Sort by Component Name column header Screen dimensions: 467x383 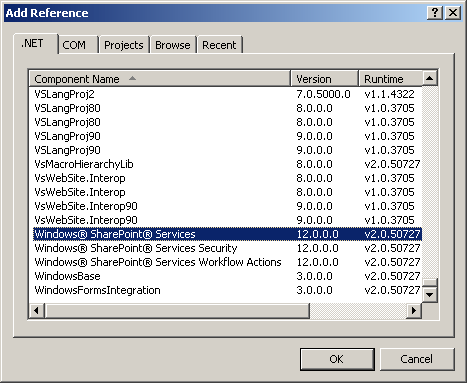[x=160, y=79]
